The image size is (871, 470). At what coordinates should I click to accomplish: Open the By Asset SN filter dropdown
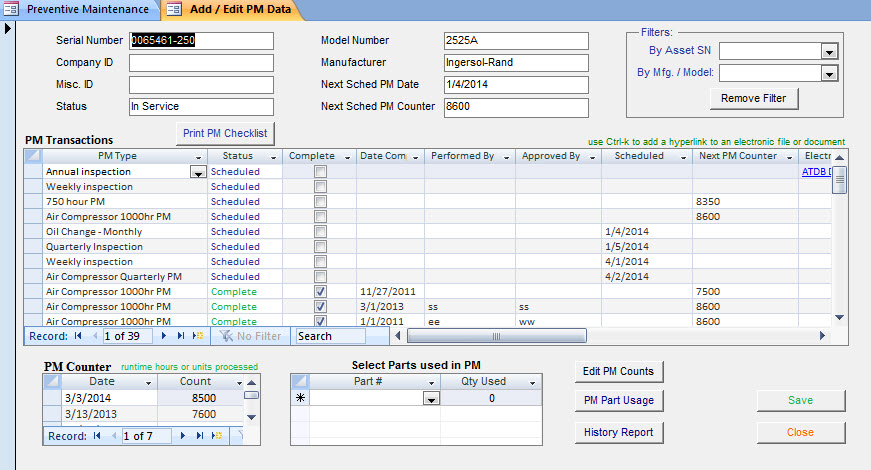point(829,51)
